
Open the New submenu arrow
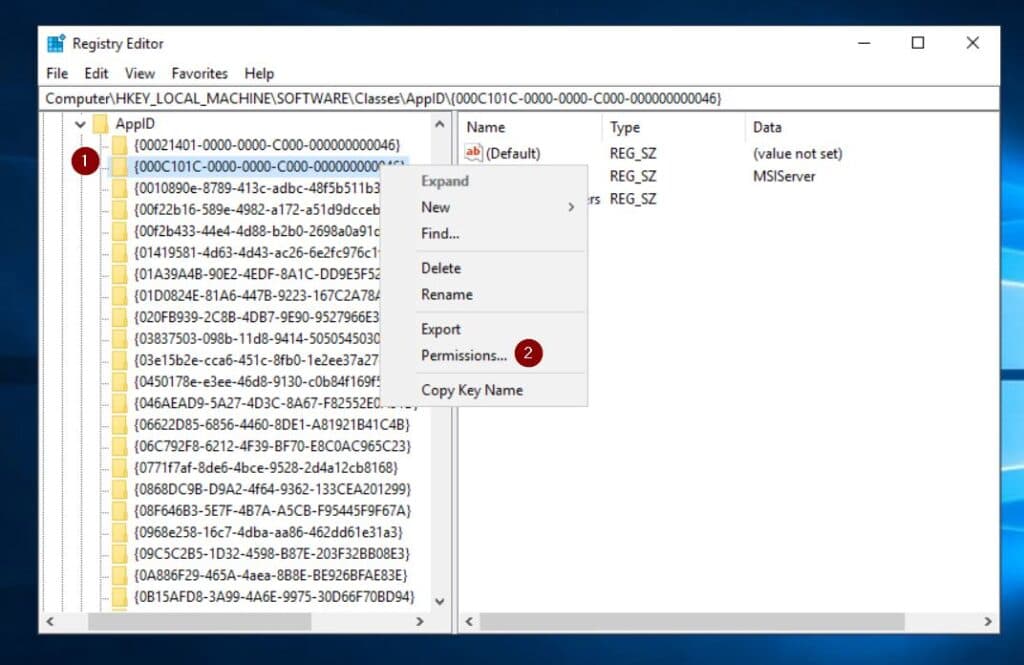[x=571, y=207]
